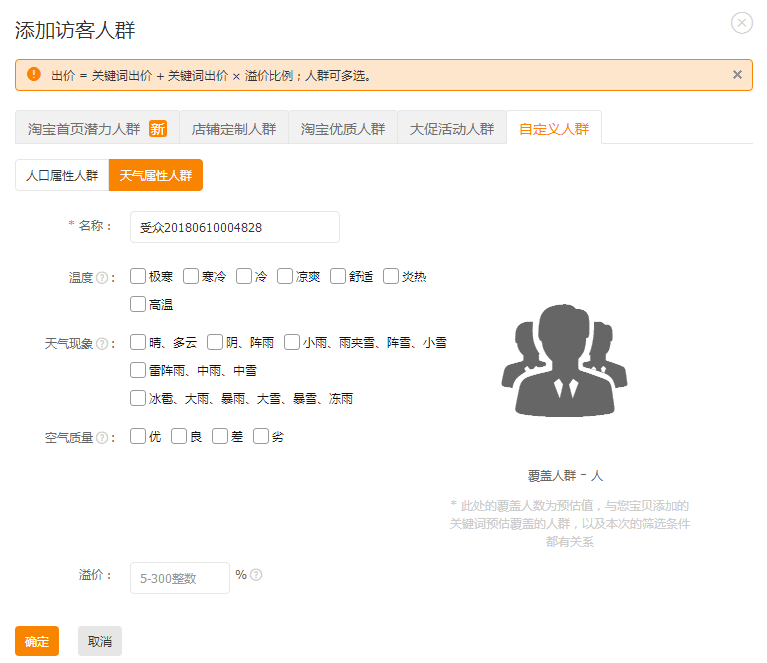Click the orange warning icon in notice bar

(x=34, y=75)
